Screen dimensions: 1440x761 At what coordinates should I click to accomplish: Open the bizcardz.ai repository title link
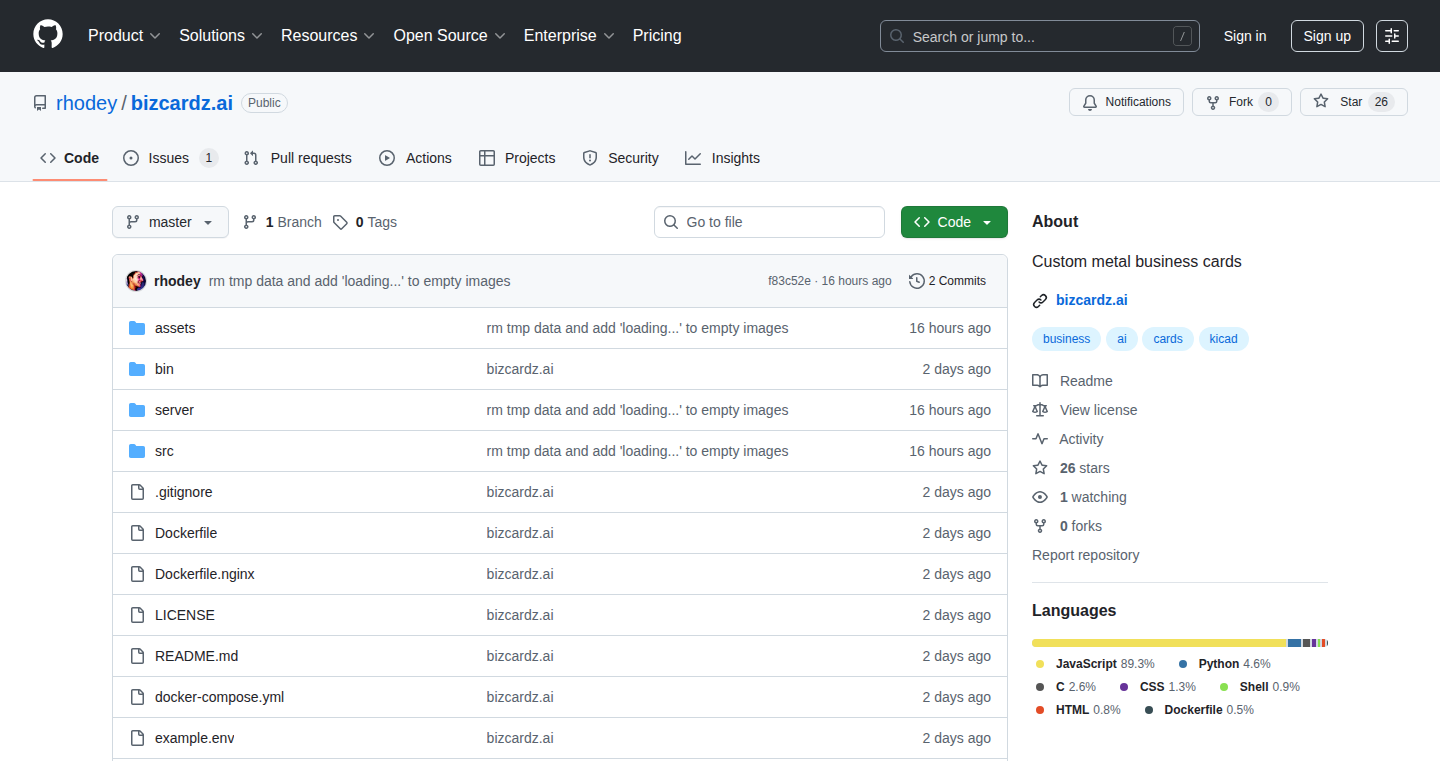point(182,103)
